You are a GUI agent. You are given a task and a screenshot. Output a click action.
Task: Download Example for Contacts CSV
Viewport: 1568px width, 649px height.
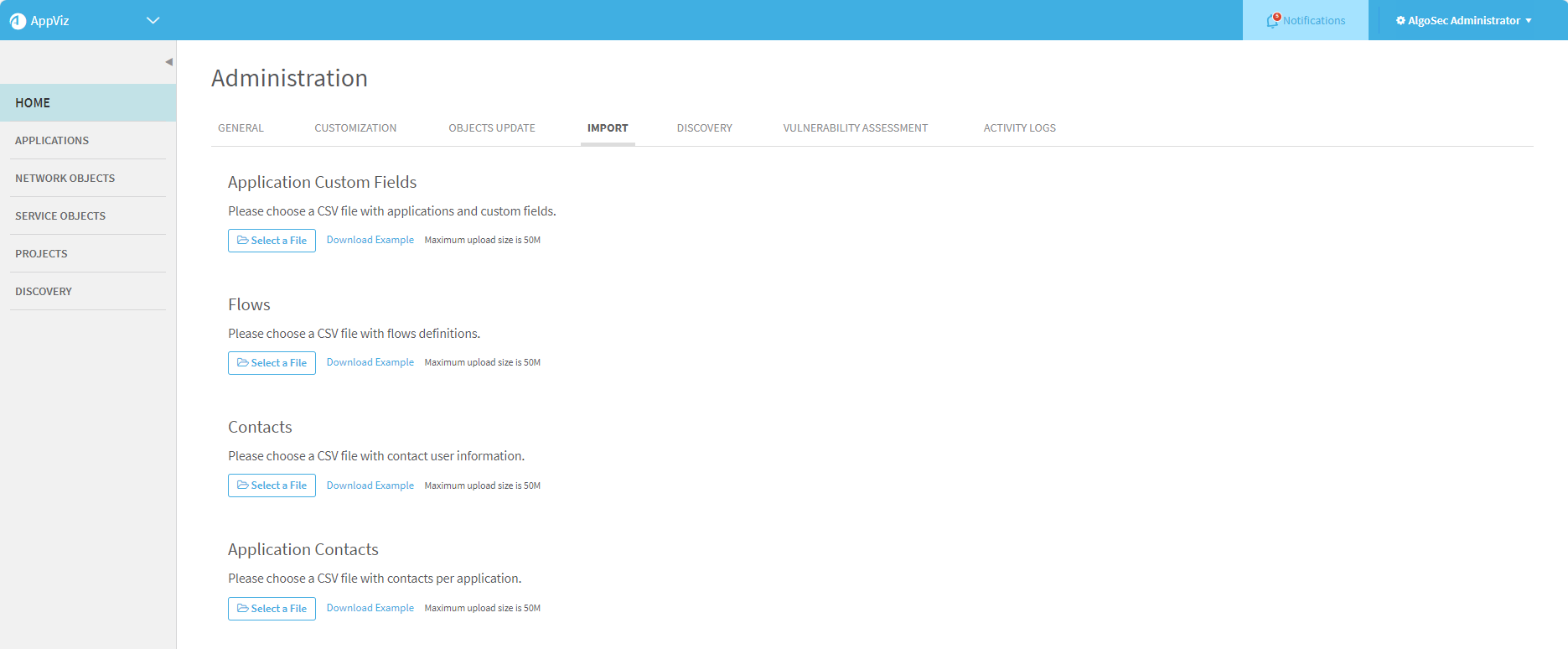coord(370,485)
